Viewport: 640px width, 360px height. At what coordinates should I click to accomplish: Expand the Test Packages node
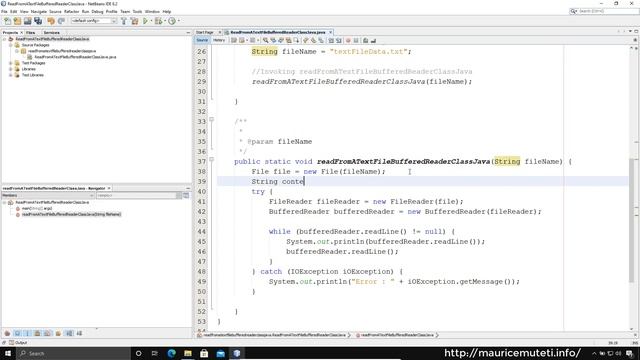pos(11,63)
